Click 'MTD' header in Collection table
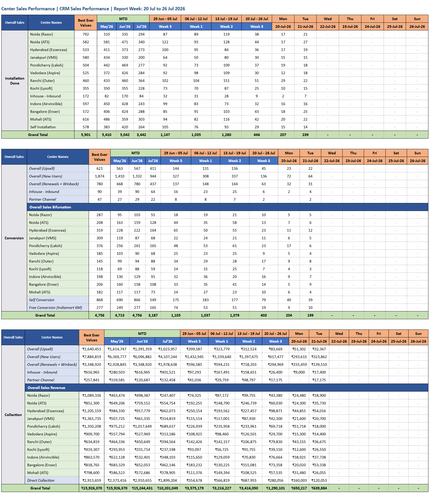Image resolution: width=430 pixels, height=500 pixels. click(142, 334)
